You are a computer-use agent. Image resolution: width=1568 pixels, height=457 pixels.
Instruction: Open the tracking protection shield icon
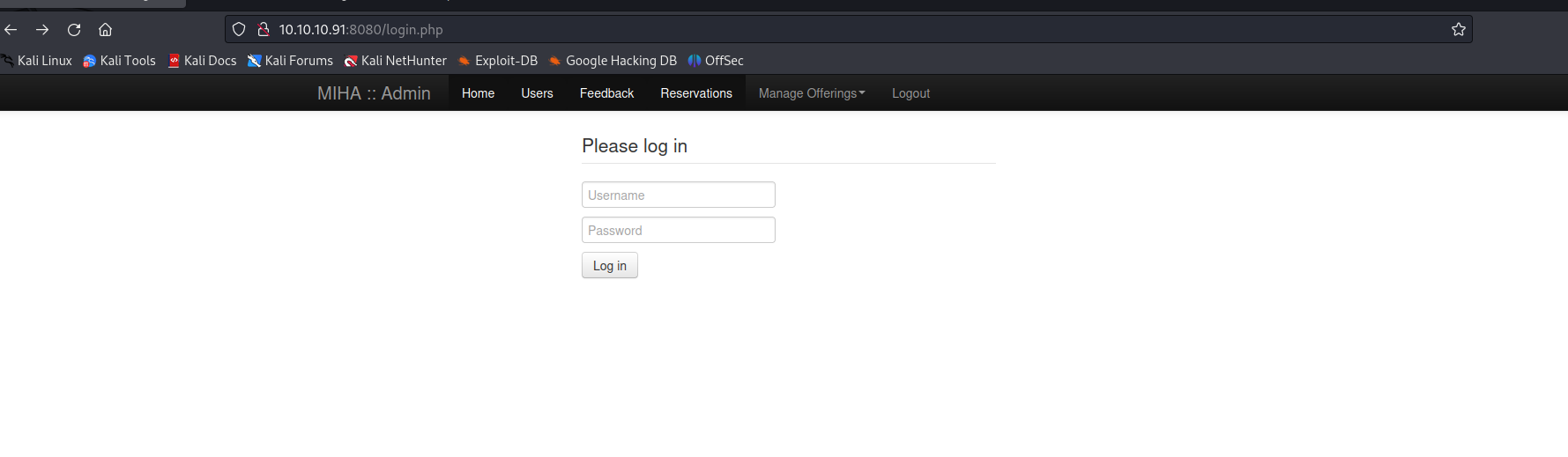click(239, 29)
